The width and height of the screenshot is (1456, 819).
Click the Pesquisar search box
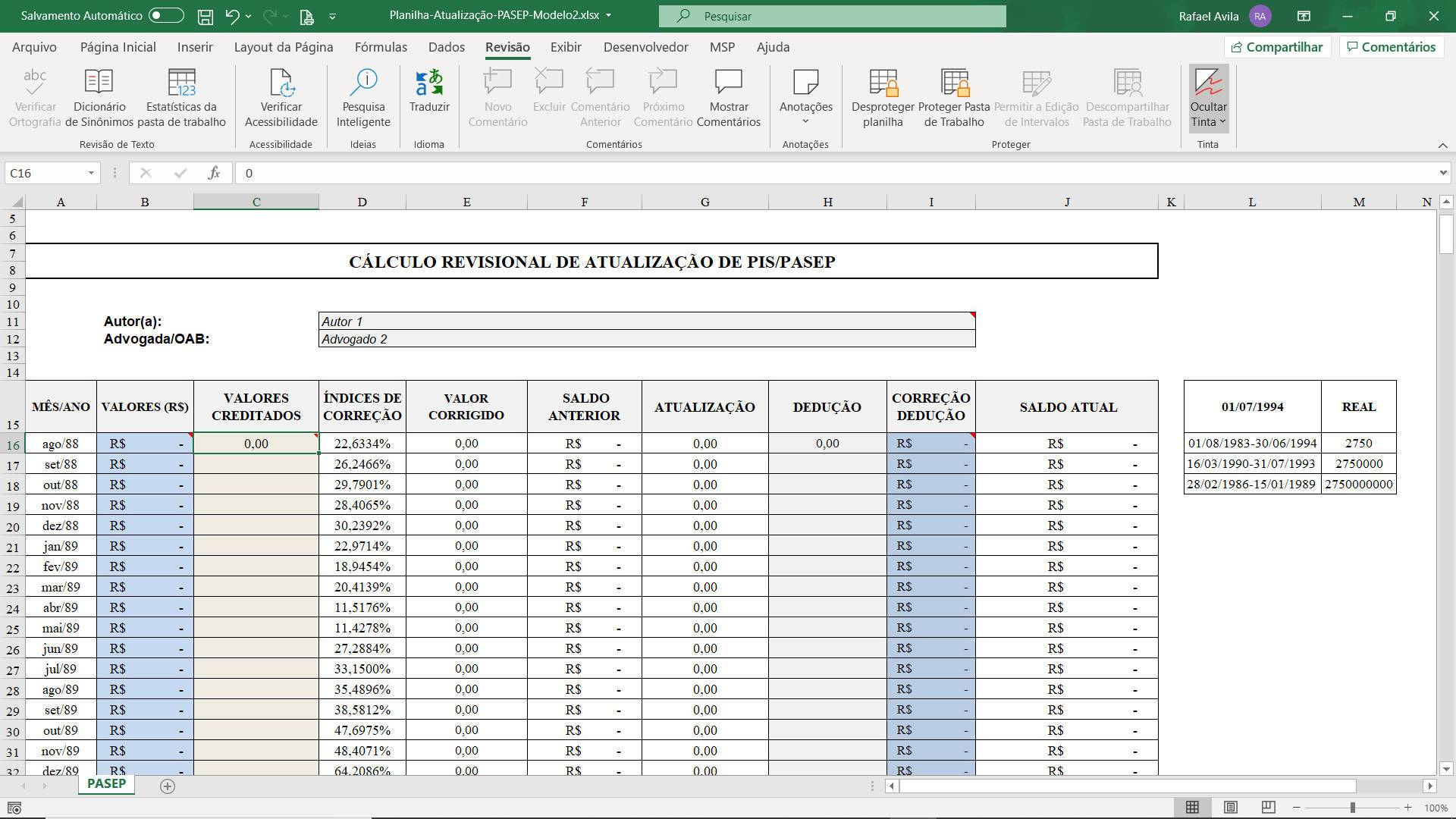click(832, 16)
